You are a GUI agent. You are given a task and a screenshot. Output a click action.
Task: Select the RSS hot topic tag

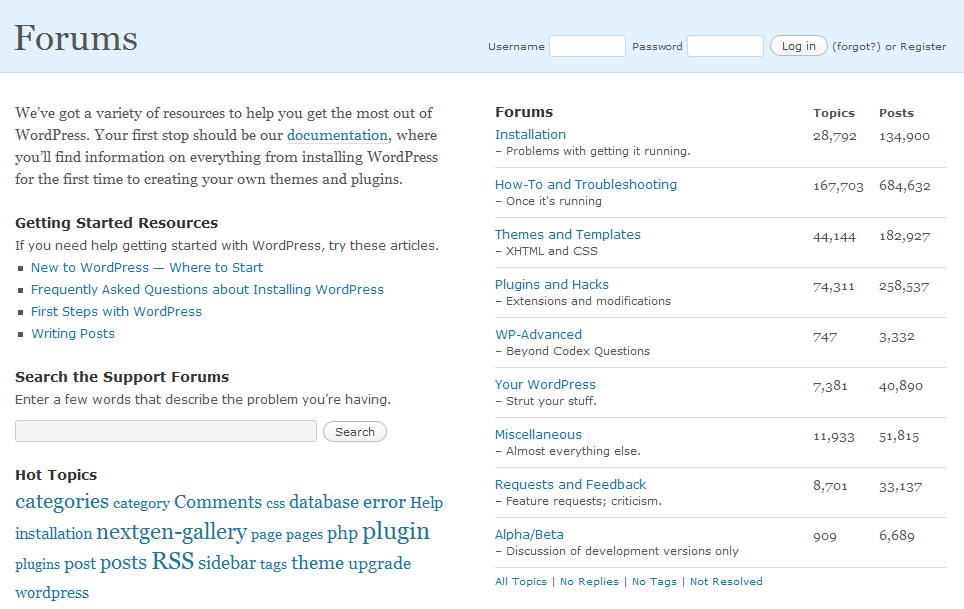(x=173, y=561)
